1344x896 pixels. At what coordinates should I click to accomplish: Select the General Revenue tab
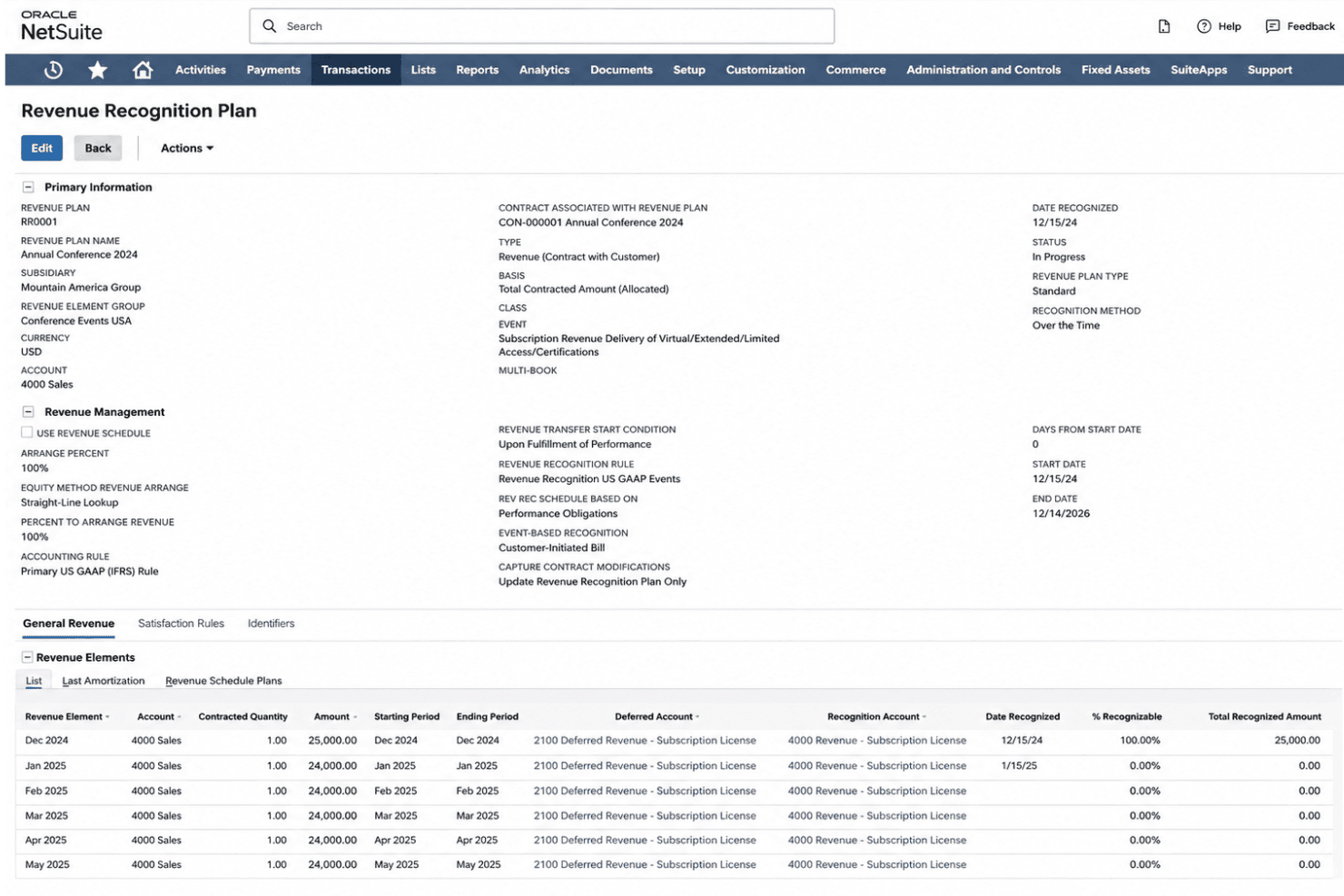(69, 624)
